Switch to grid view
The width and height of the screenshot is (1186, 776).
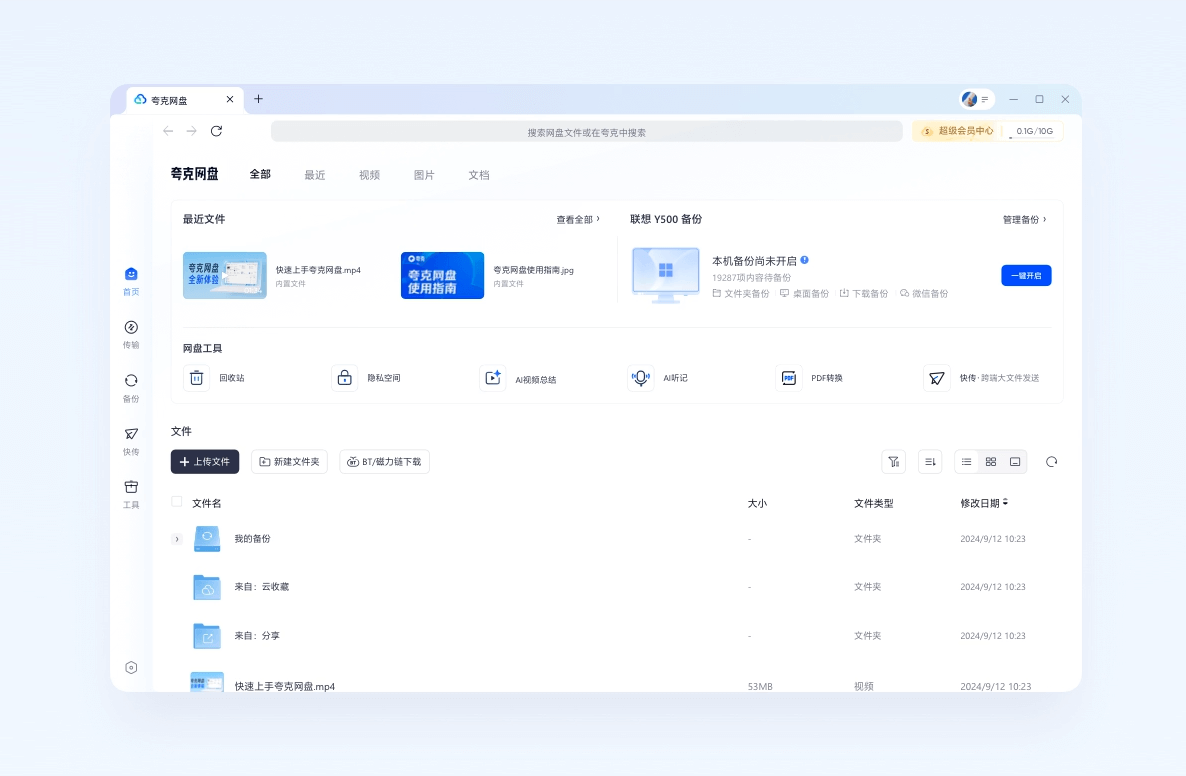pos(991,461)
